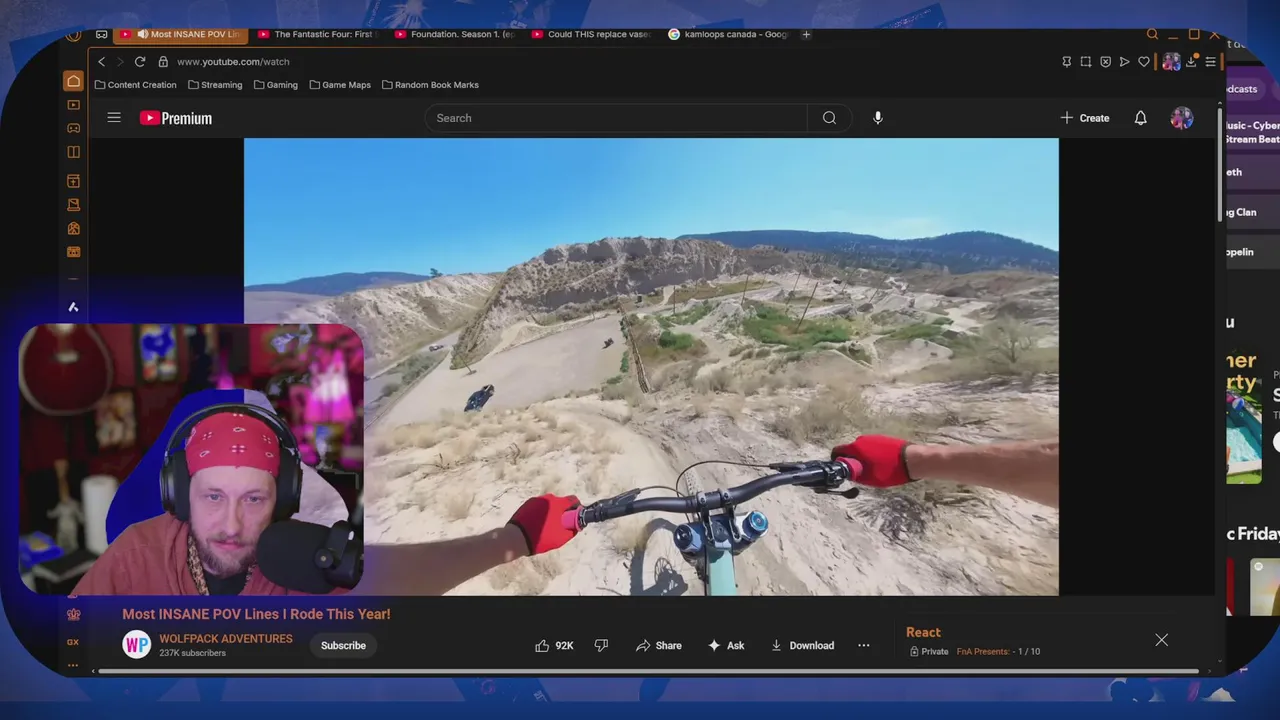
Task: Open the sidebar icon below split-screen panel
Action: [x=73, y=181]
